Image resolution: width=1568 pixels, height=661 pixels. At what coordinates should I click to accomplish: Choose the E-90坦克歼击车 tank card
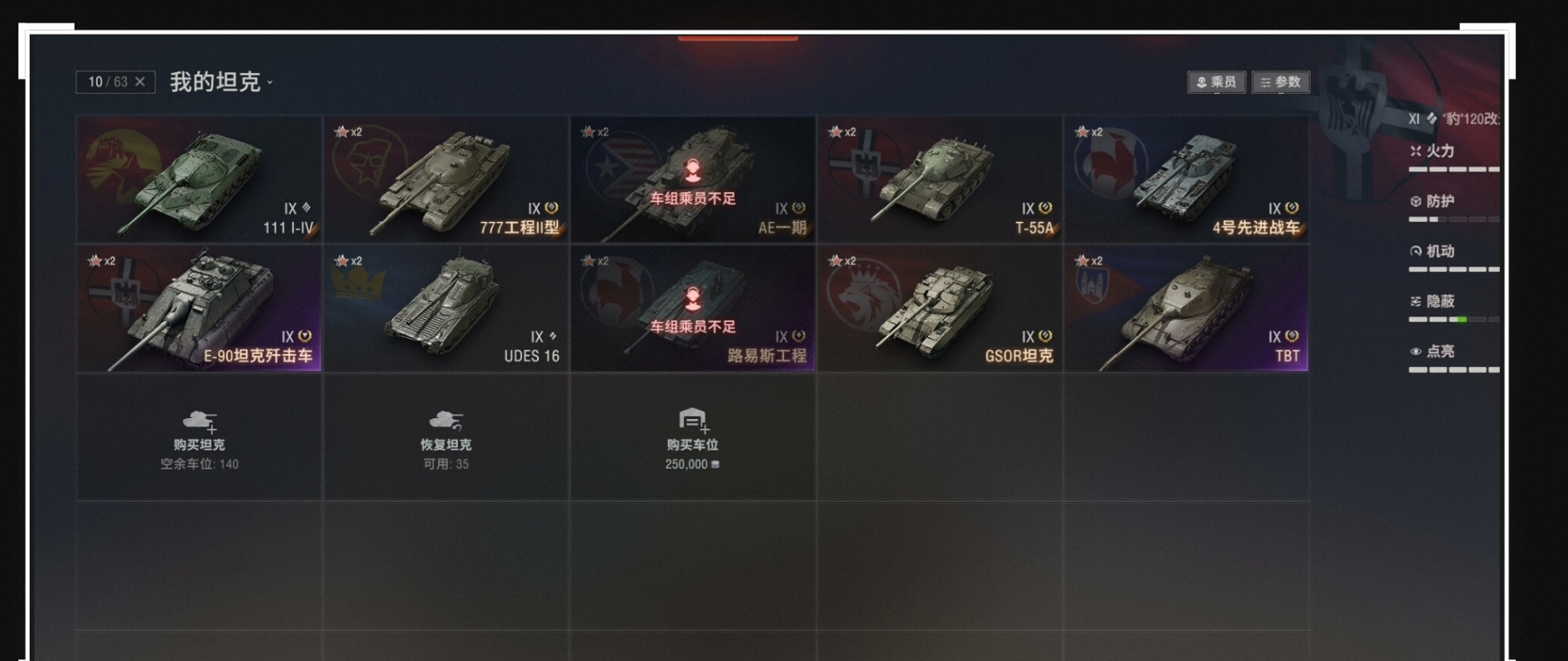pyautogui.click(x=199, y=308)
